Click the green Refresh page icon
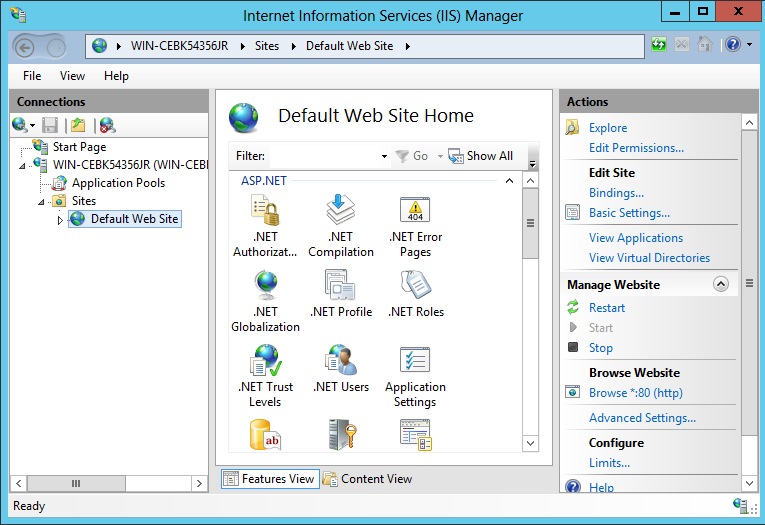Viewport: 765px width, 525px height. (x=659, y=45)
